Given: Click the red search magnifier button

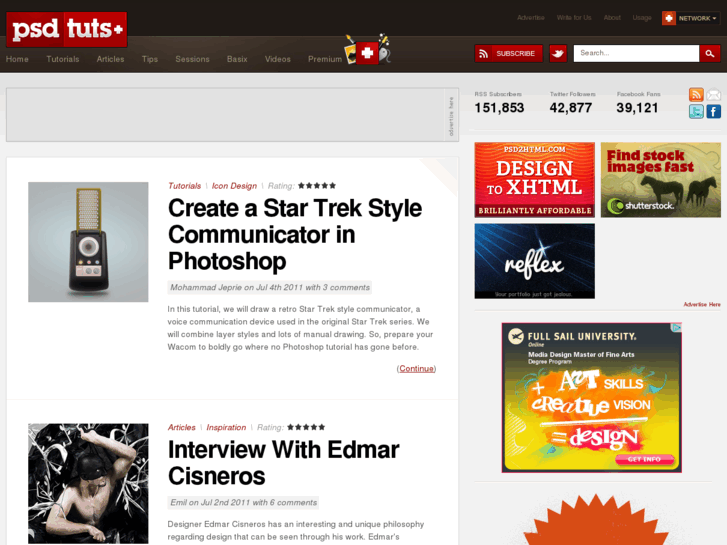Looking at the screenshot, I should click(710, 53).
